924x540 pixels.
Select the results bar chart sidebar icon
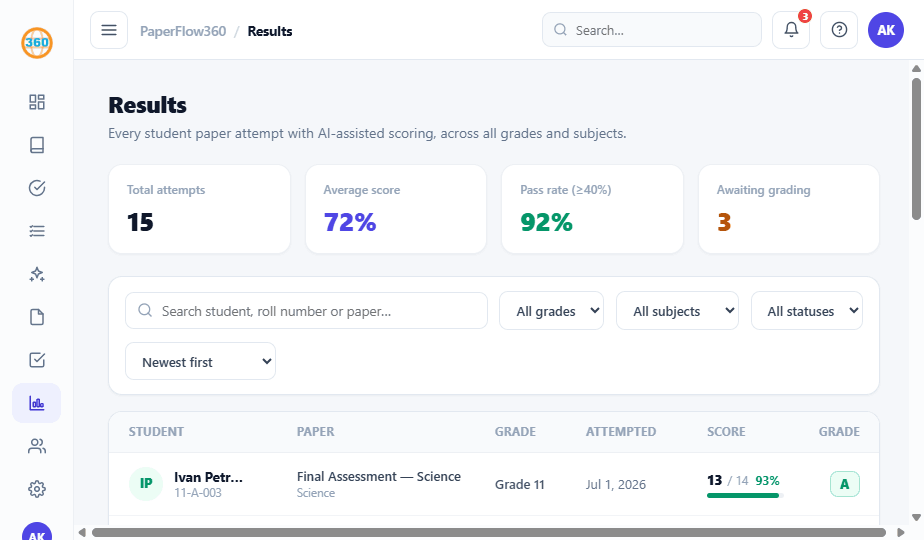37,403
